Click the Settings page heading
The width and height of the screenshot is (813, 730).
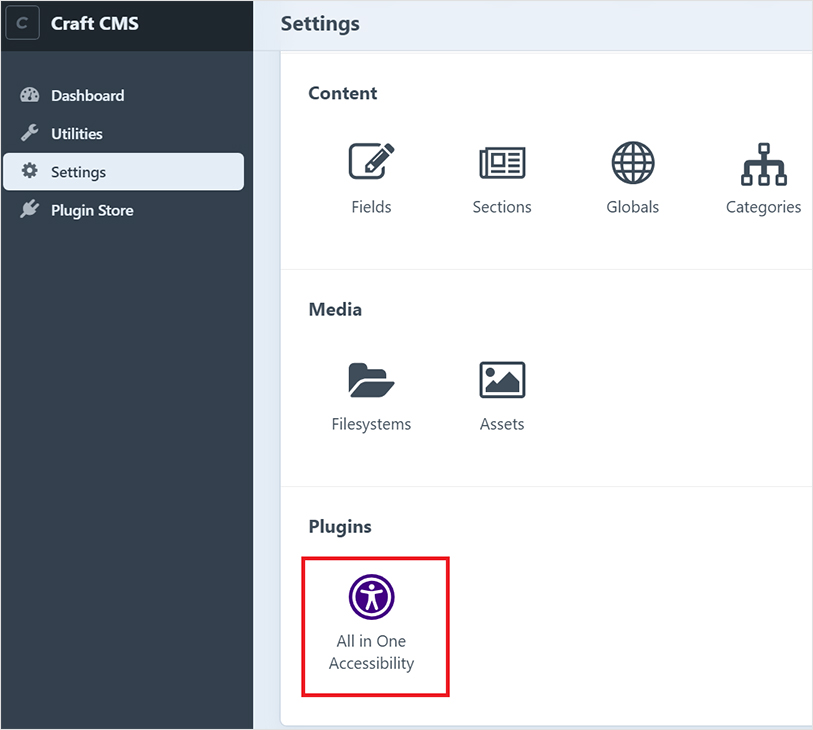[x=320, y=24]
